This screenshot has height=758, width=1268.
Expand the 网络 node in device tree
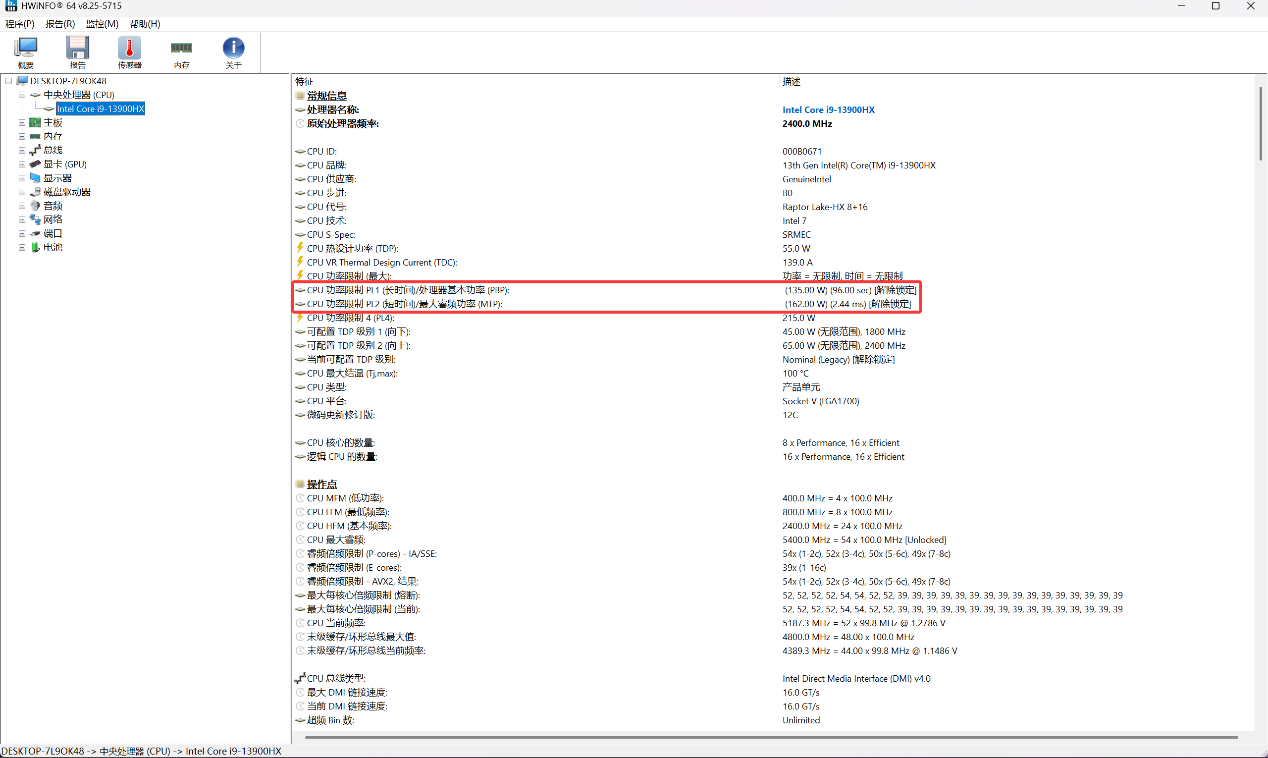(21, 219)
